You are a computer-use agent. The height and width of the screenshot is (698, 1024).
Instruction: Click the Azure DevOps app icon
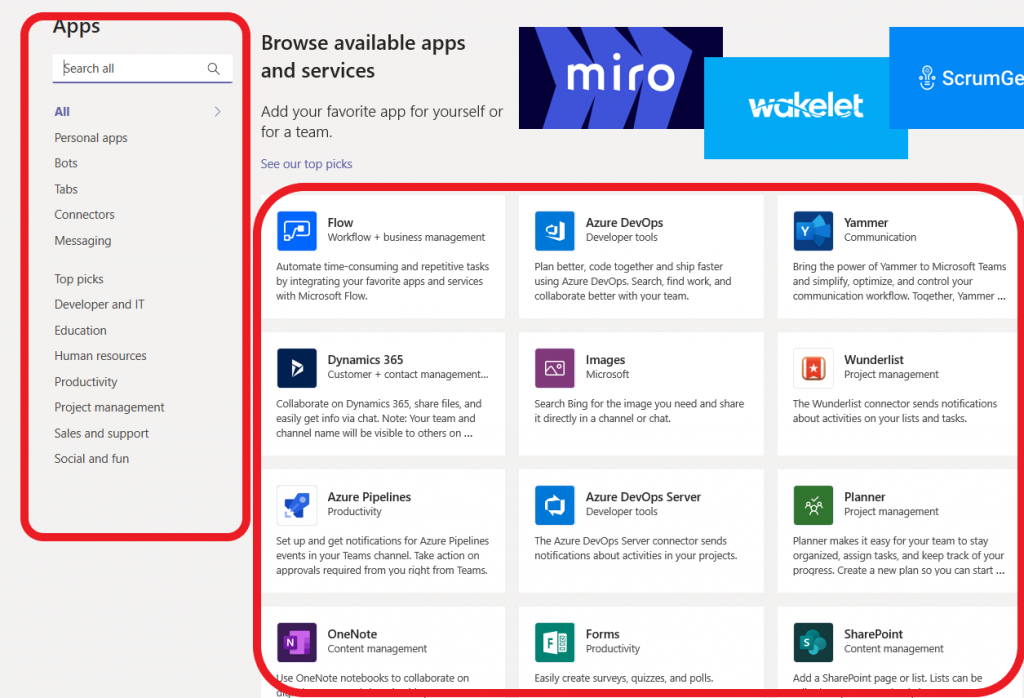pos(553,230)
